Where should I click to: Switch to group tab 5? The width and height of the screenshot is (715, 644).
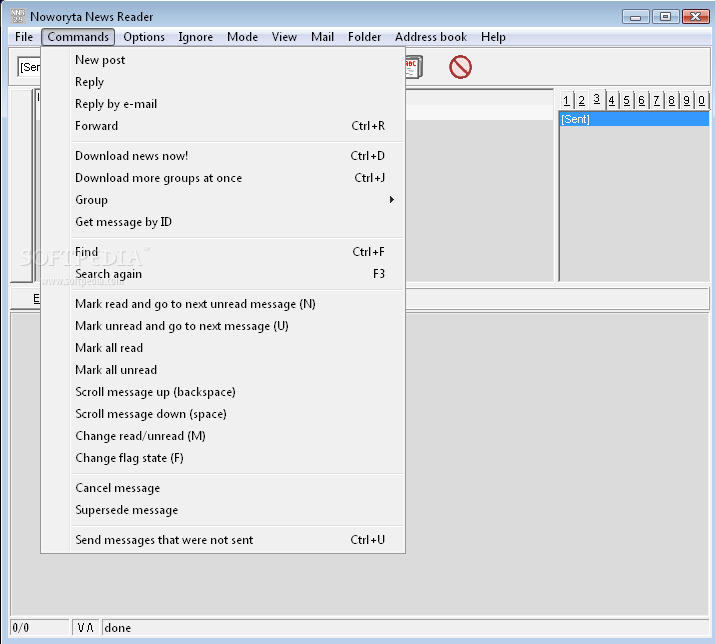(x=627, y=100)
